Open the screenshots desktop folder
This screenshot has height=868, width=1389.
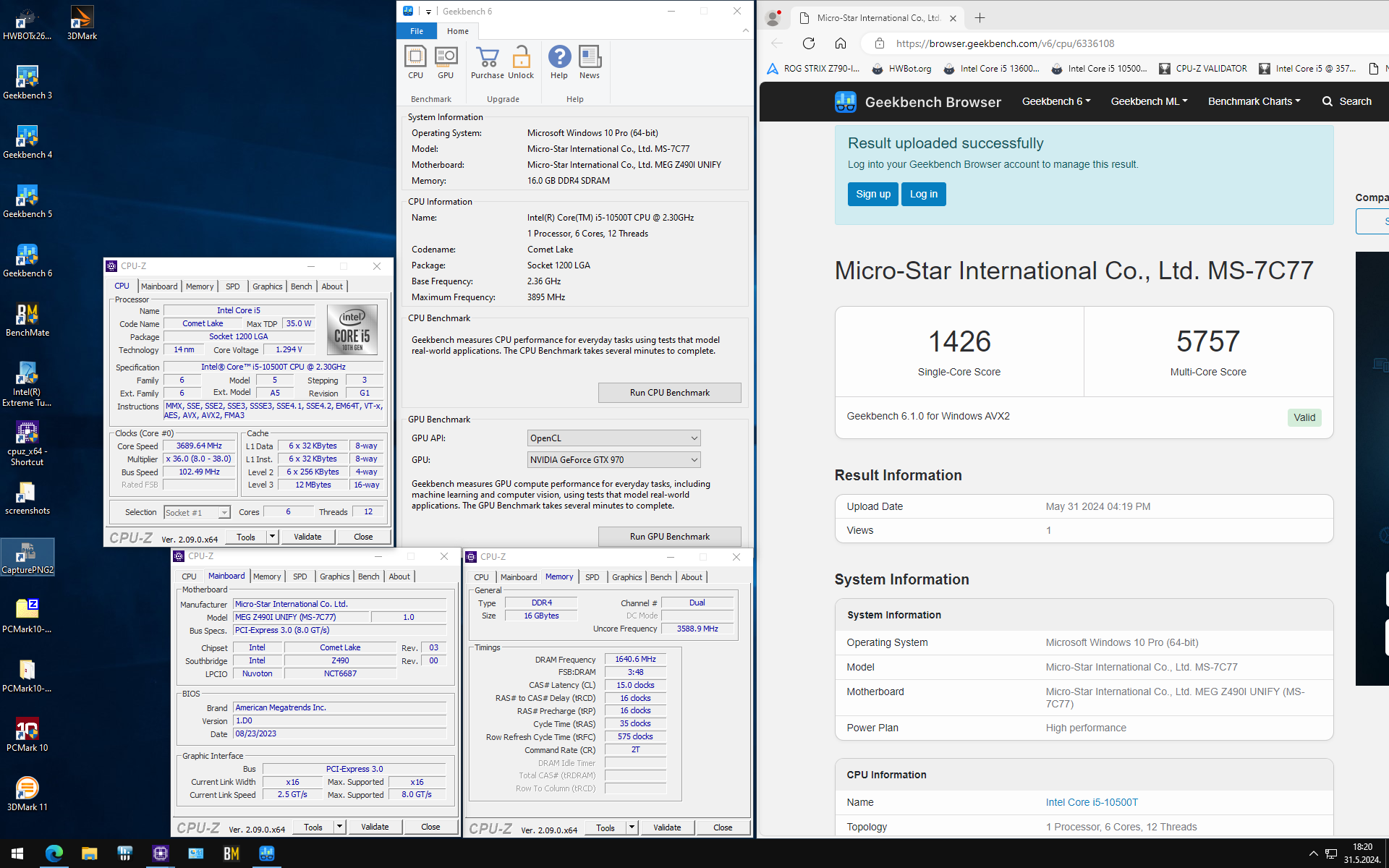click(27, 498)
